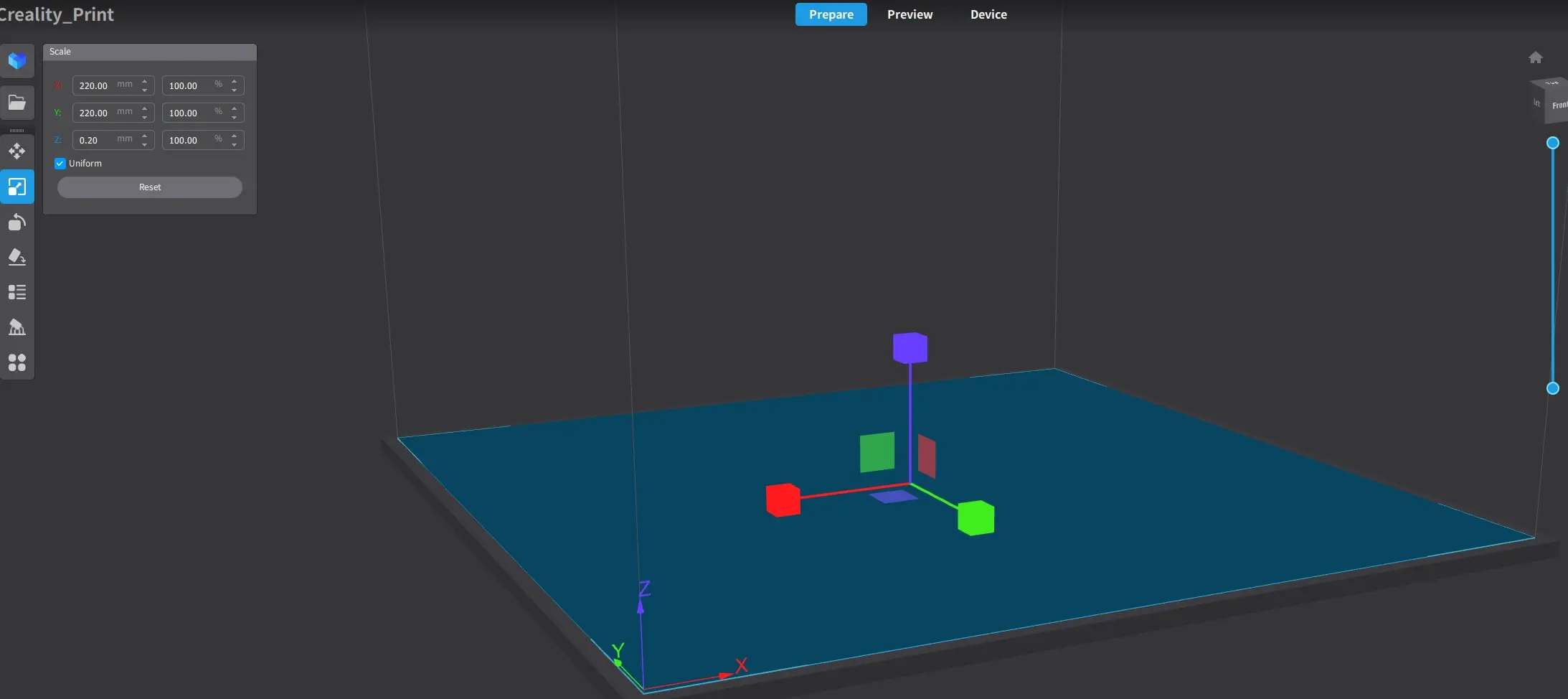
Task: Switch to the Device tab
Action: coord(988,14)
